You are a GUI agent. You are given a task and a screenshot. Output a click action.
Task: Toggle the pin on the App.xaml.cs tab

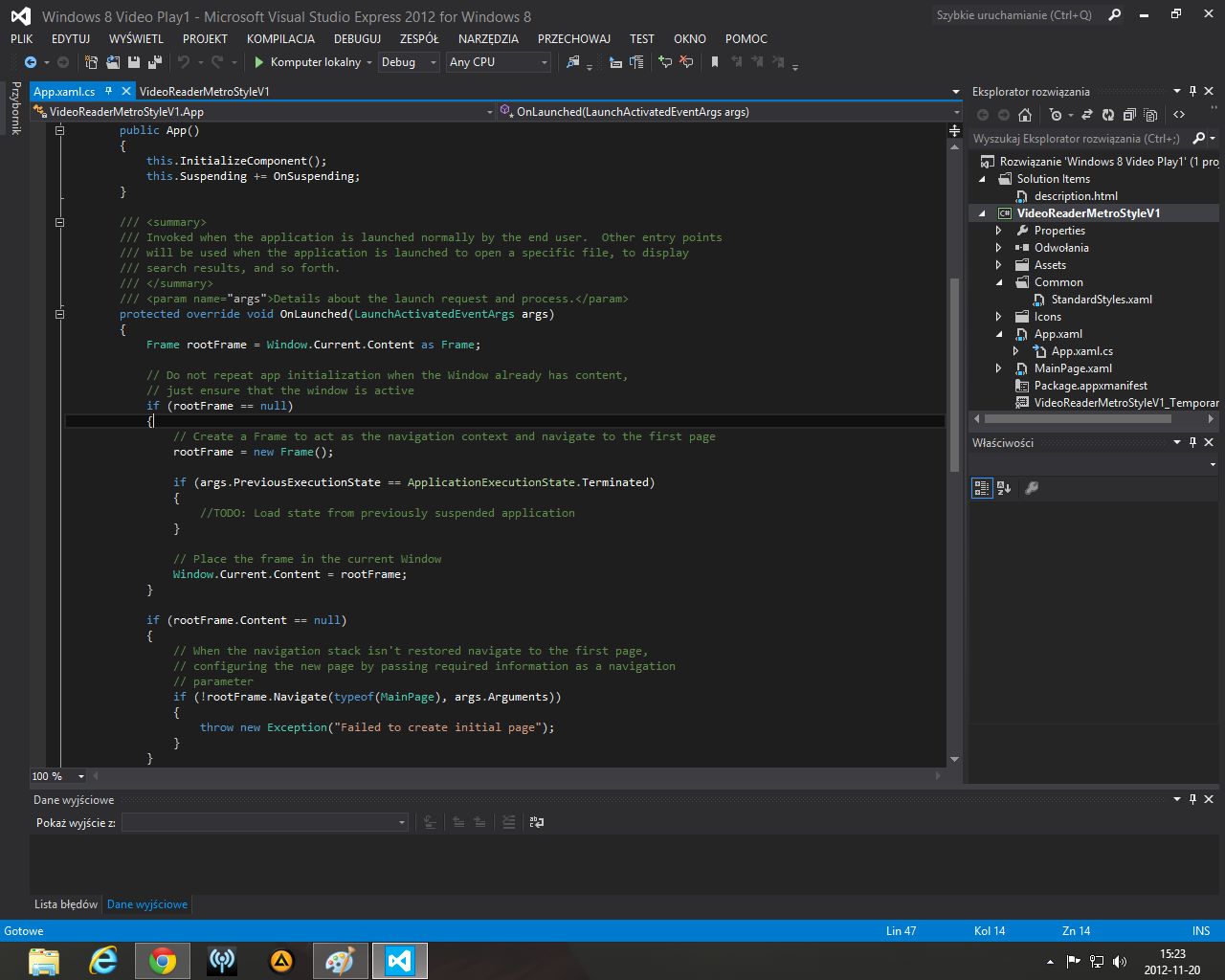point(109,91)
